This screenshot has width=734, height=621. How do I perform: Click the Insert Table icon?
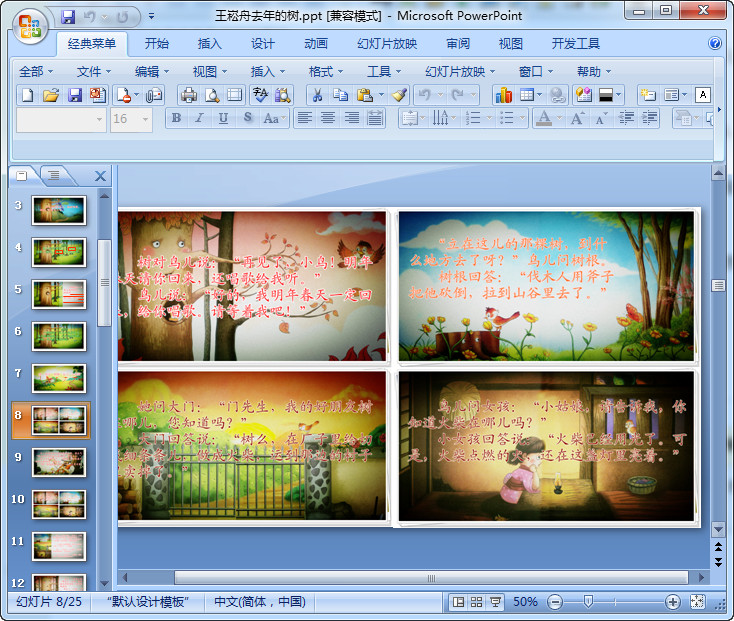(x=527, y=95)
